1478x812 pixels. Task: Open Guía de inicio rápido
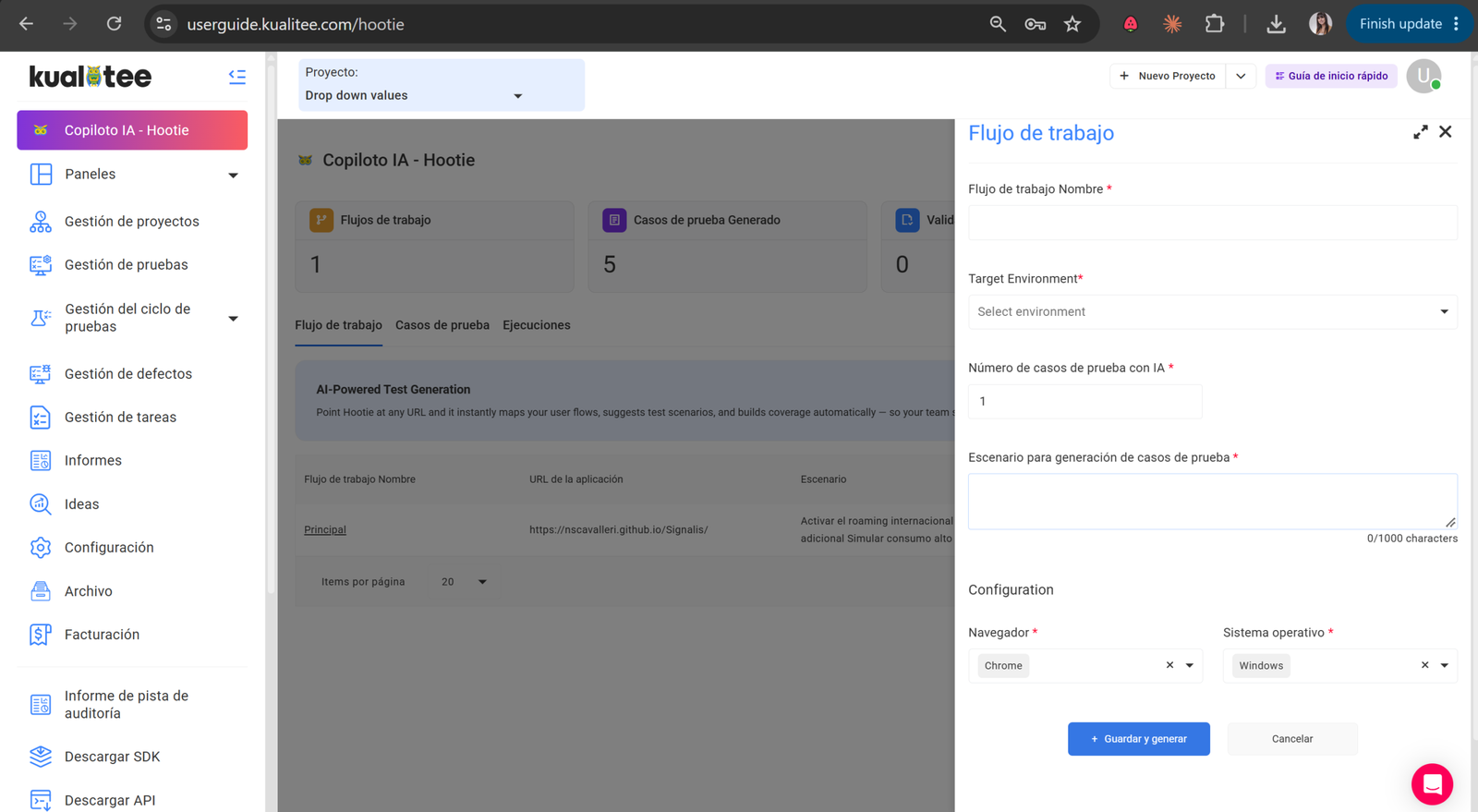coord(1331,76)
